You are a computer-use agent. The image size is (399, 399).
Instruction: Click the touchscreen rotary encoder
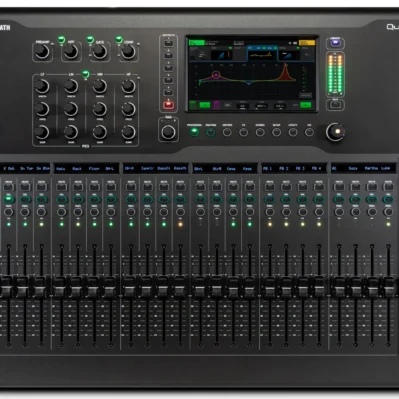[x=335, y=132]
